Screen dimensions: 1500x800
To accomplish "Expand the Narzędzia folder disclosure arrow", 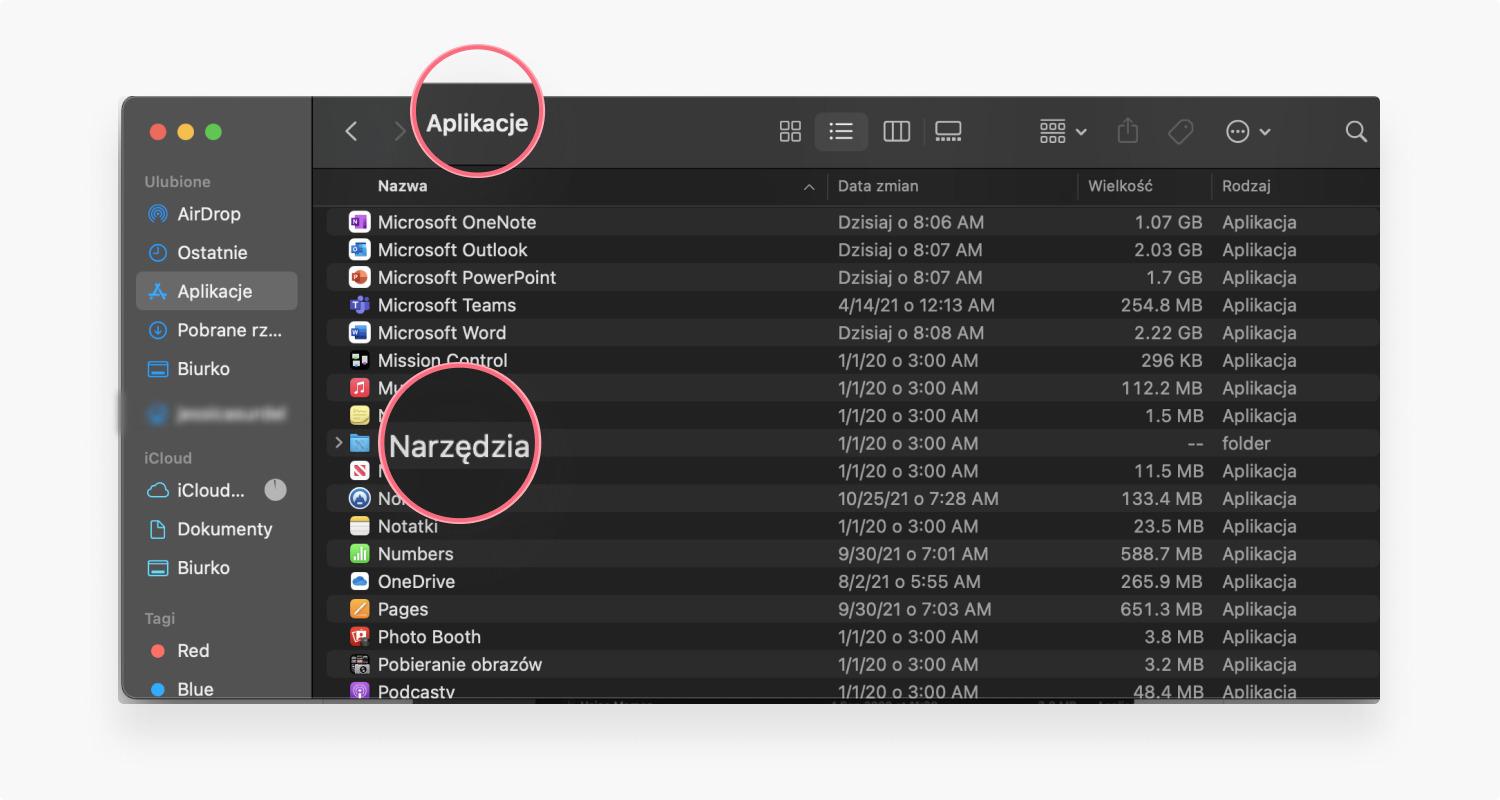I will coord(338,442).
